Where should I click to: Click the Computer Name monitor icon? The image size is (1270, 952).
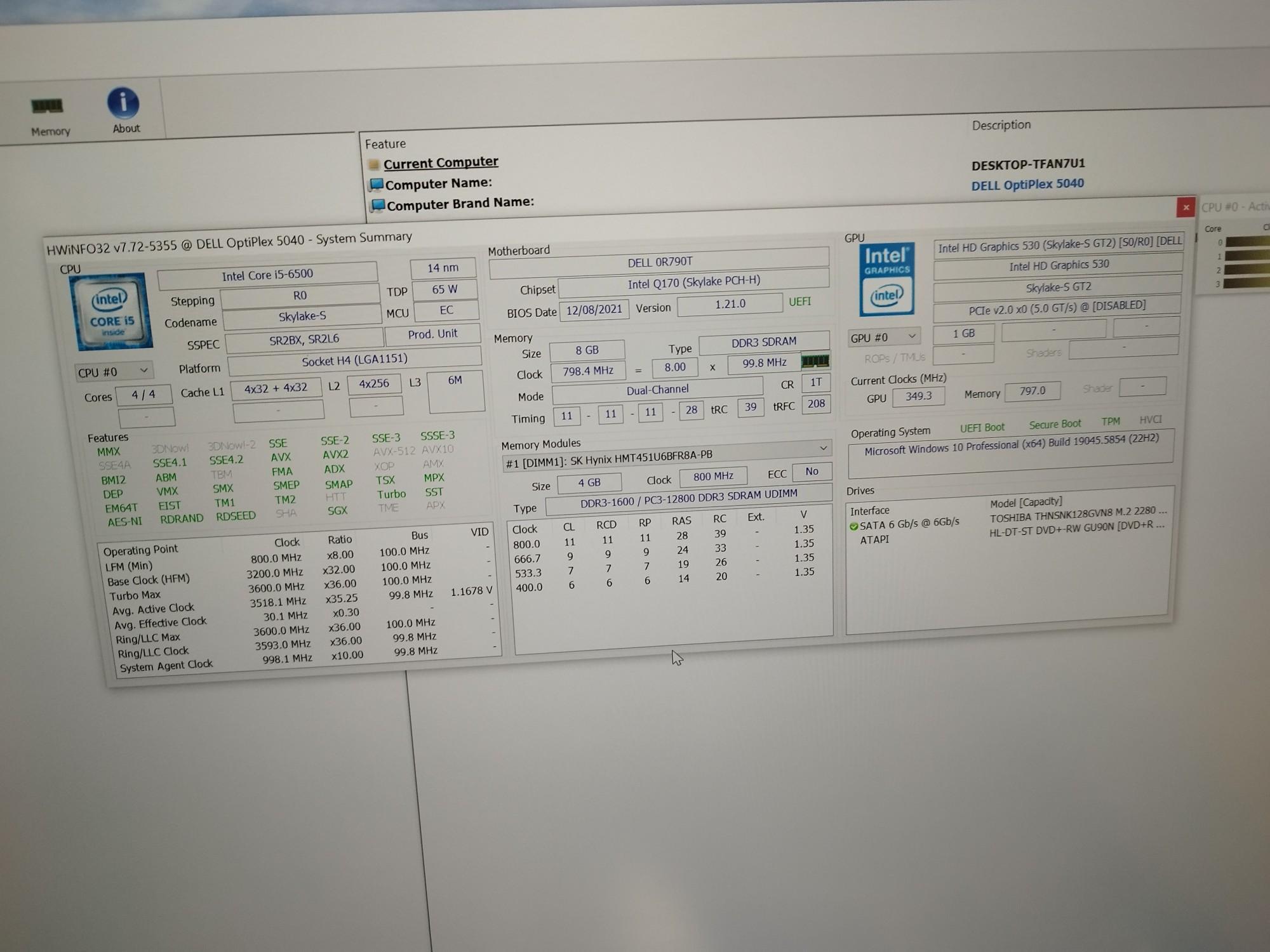tap(377, 185)
